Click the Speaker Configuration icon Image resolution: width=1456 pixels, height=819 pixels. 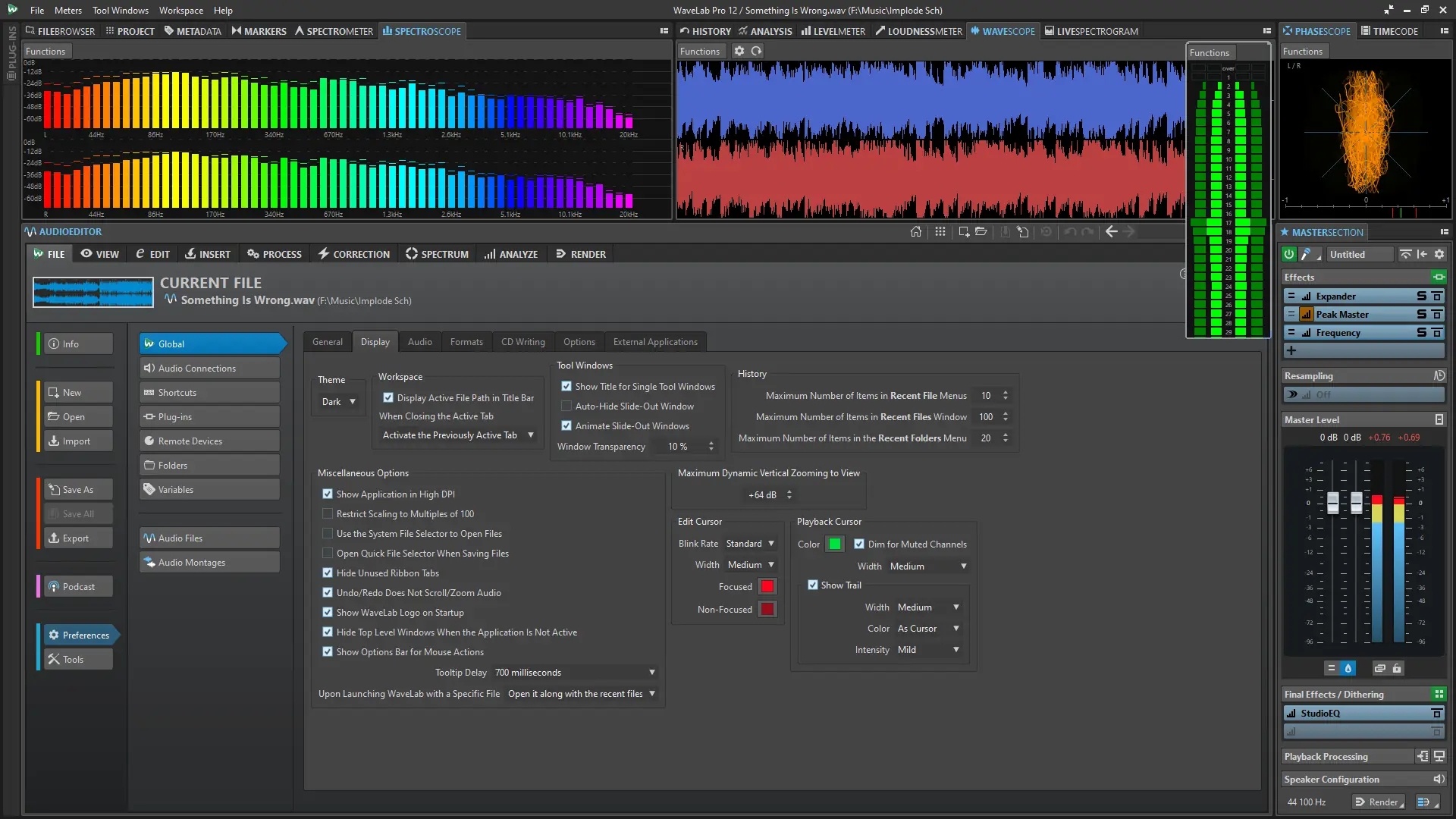pyautogui.click(x=1438, y=780)
